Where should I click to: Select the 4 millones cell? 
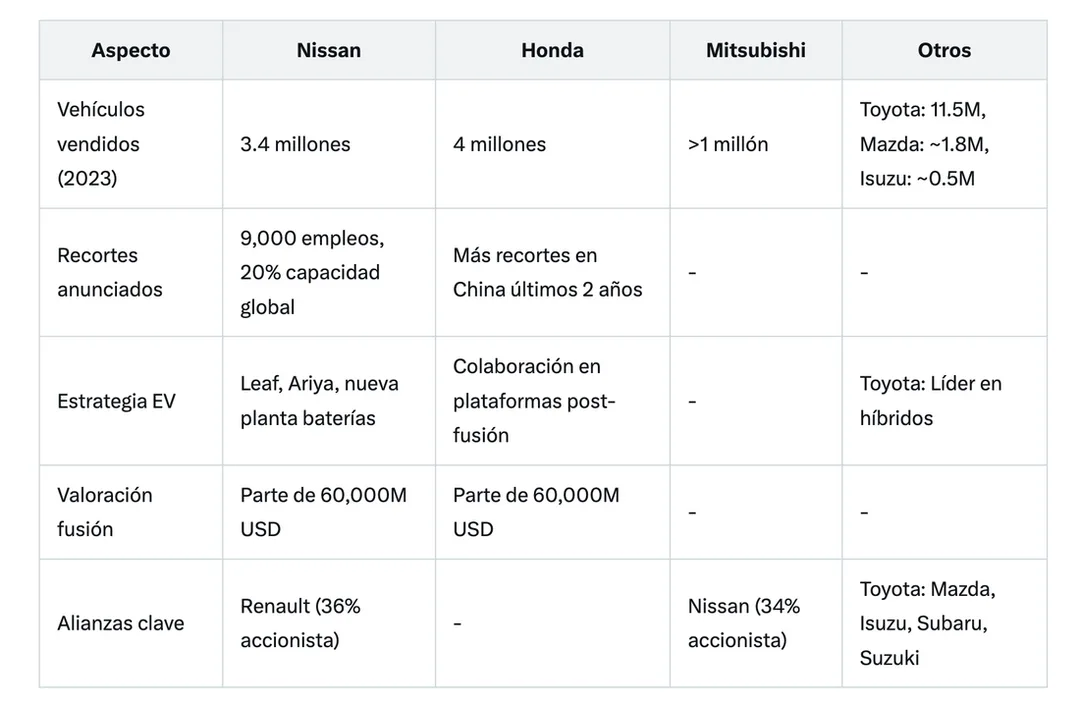tap(552, 144)
